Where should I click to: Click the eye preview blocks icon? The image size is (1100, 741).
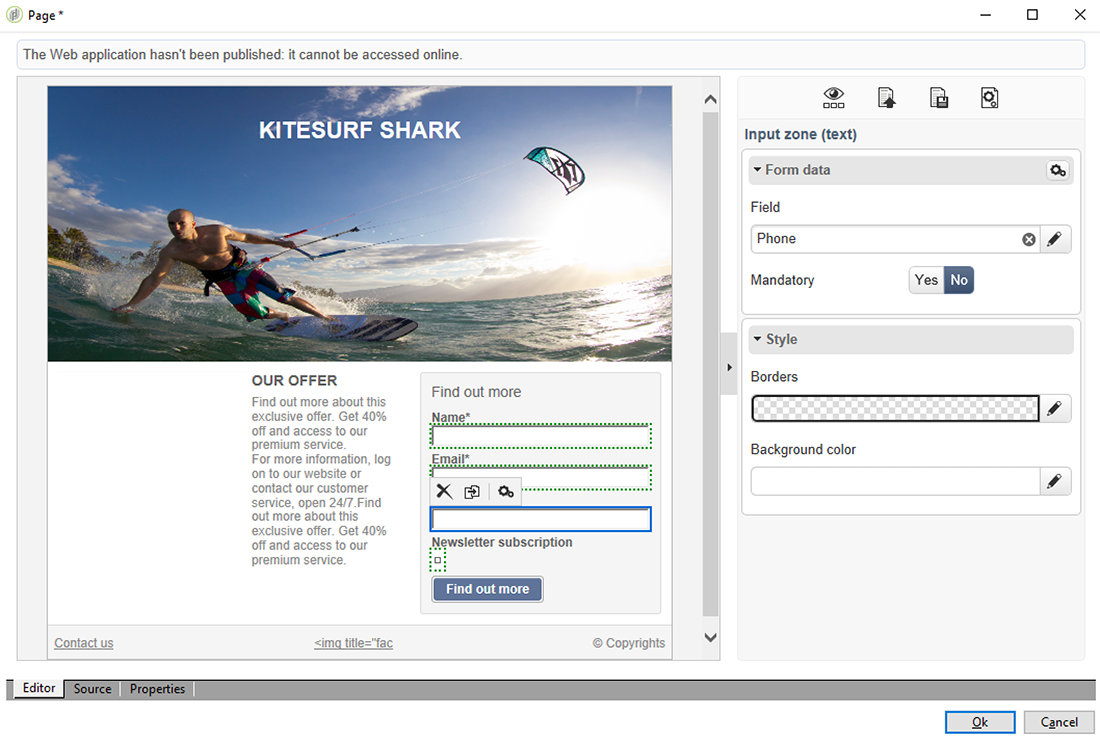[833, 98]
